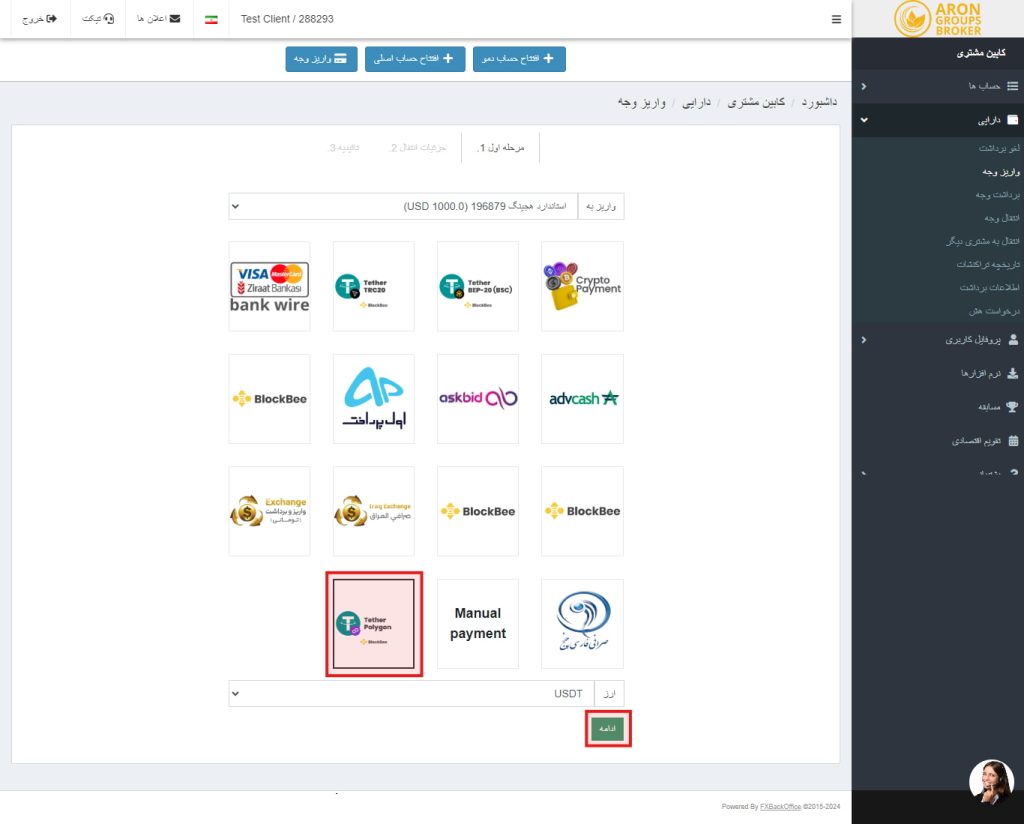The width and height of the screenshot is (1024, 824).
Task: Select the Crypto Payment method tile
Action: [x=582, y=287]
